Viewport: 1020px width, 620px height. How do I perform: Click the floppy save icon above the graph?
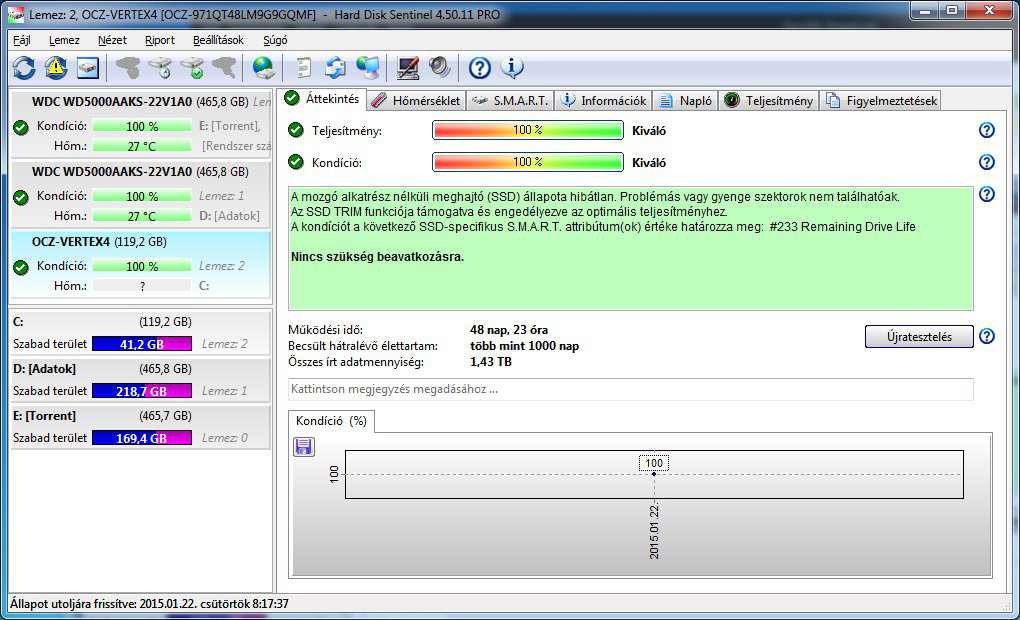coord(304,447)
